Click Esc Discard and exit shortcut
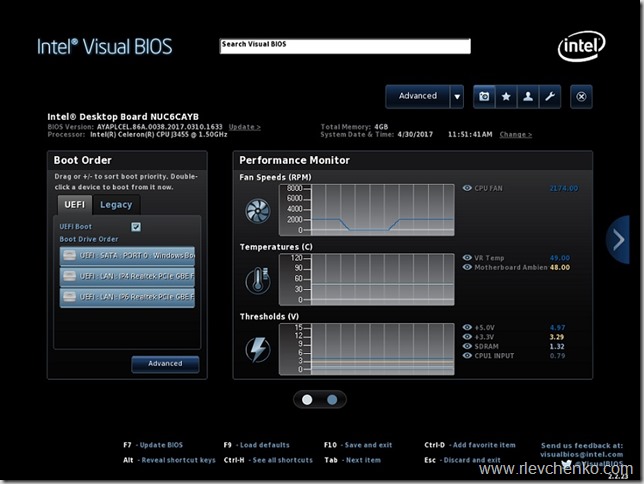This screenshot has height=484, width=644. pyautogui.click(x=462, y=460)
